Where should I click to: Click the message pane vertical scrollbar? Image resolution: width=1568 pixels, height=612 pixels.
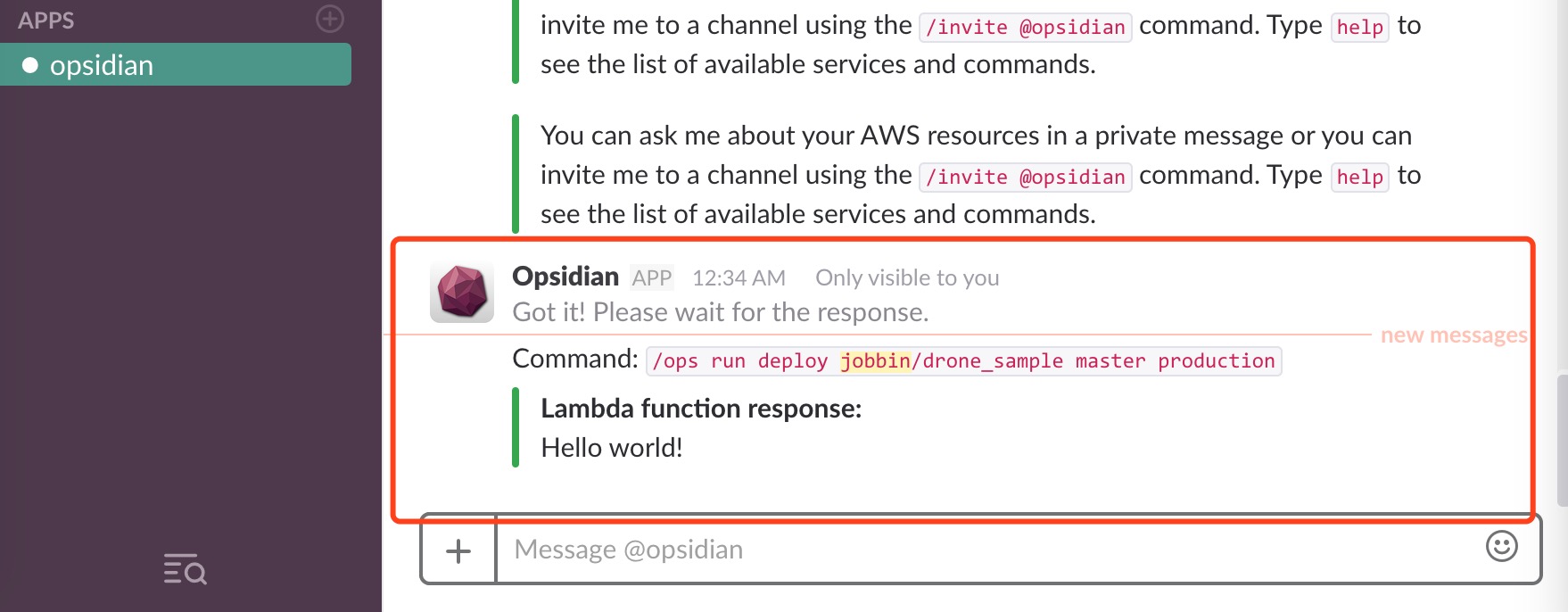click(1562, 437)
